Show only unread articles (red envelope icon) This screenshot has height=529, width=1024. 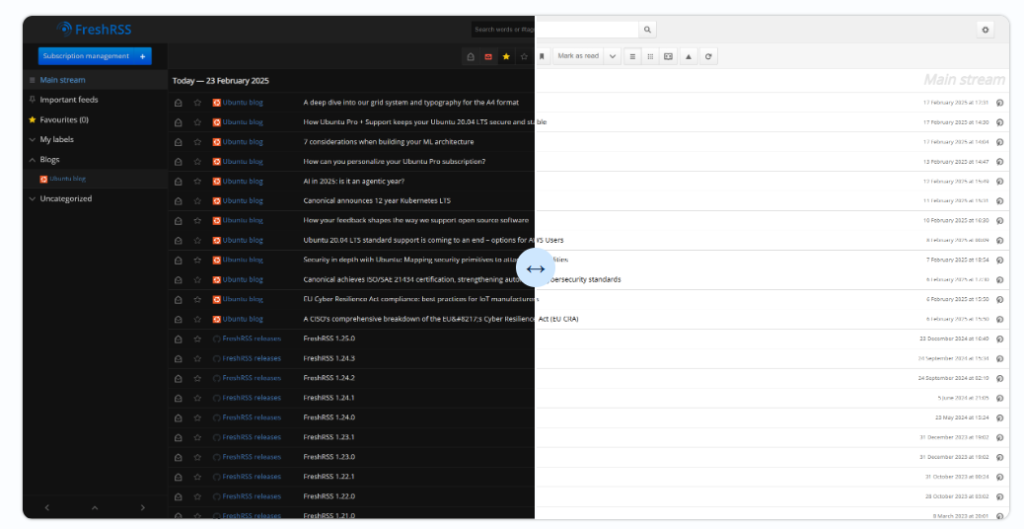[x=488, y=57]
